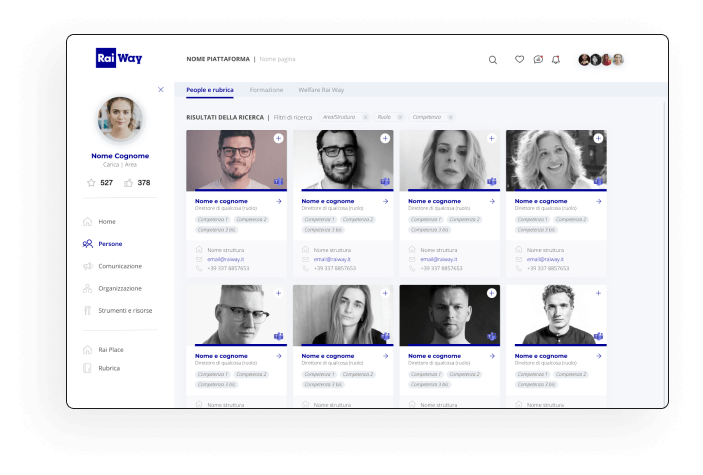Click the thumbs-up icon beside 378

(128, 183)
